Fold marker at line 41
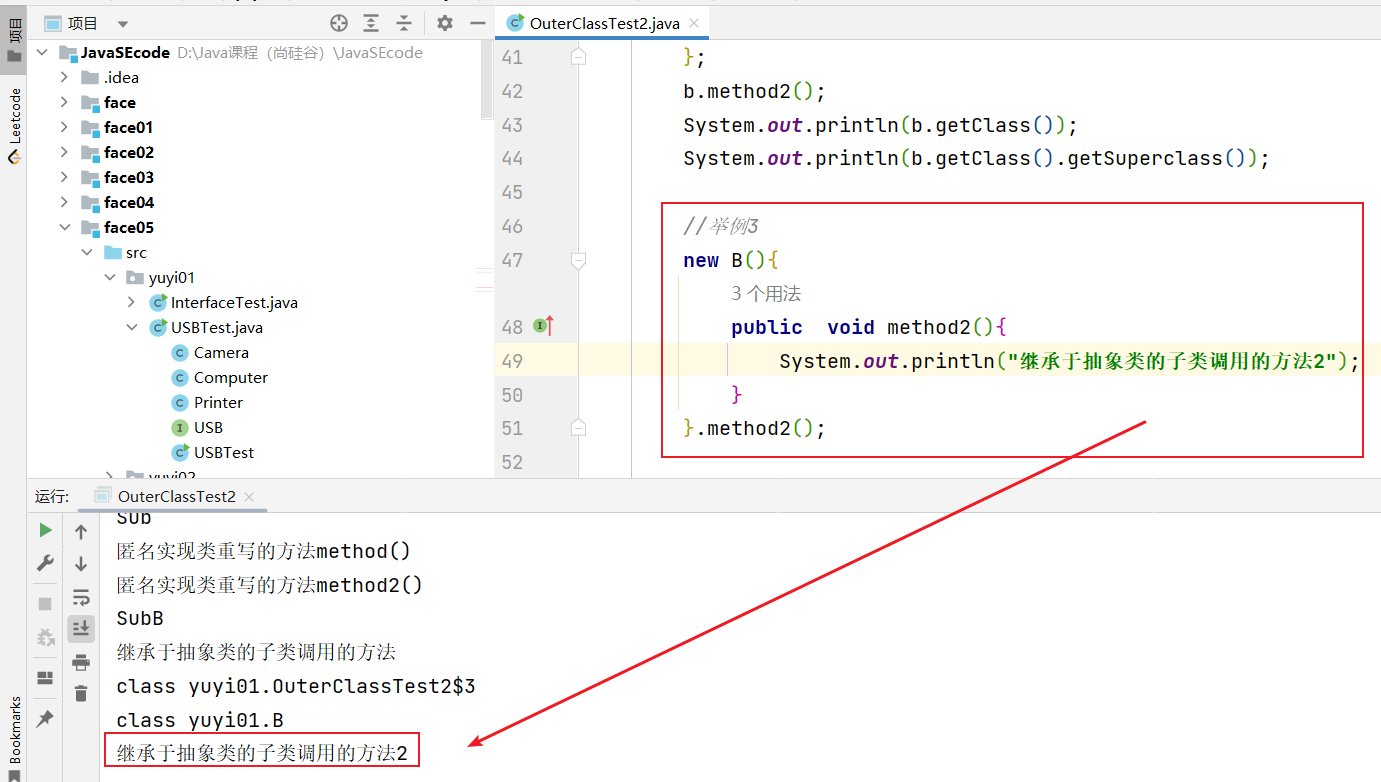1381x782 pixels. click(x=577, y=57)
